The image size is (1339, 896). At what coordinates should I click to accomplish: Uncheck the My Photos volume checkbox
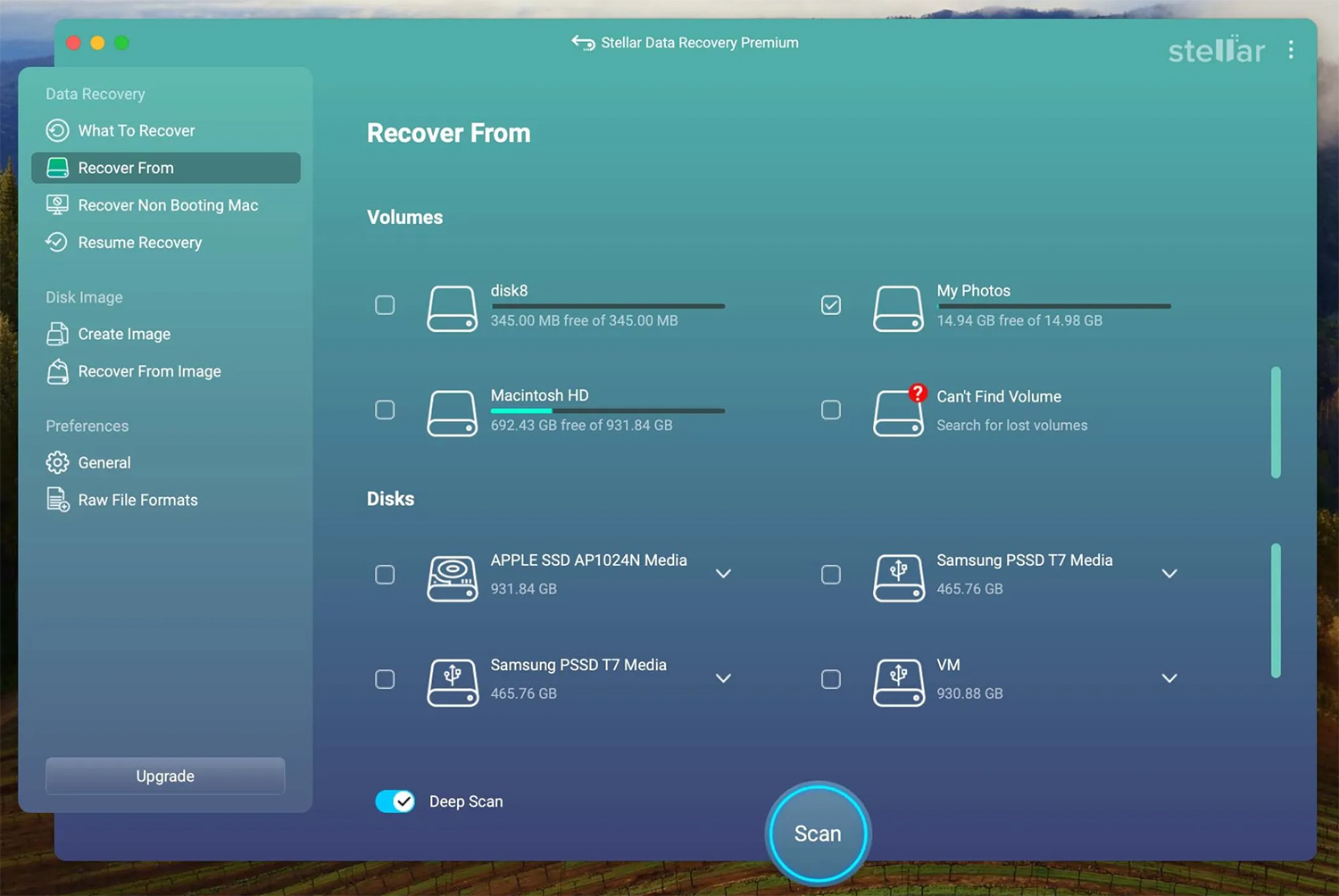(x=831, y=305)
